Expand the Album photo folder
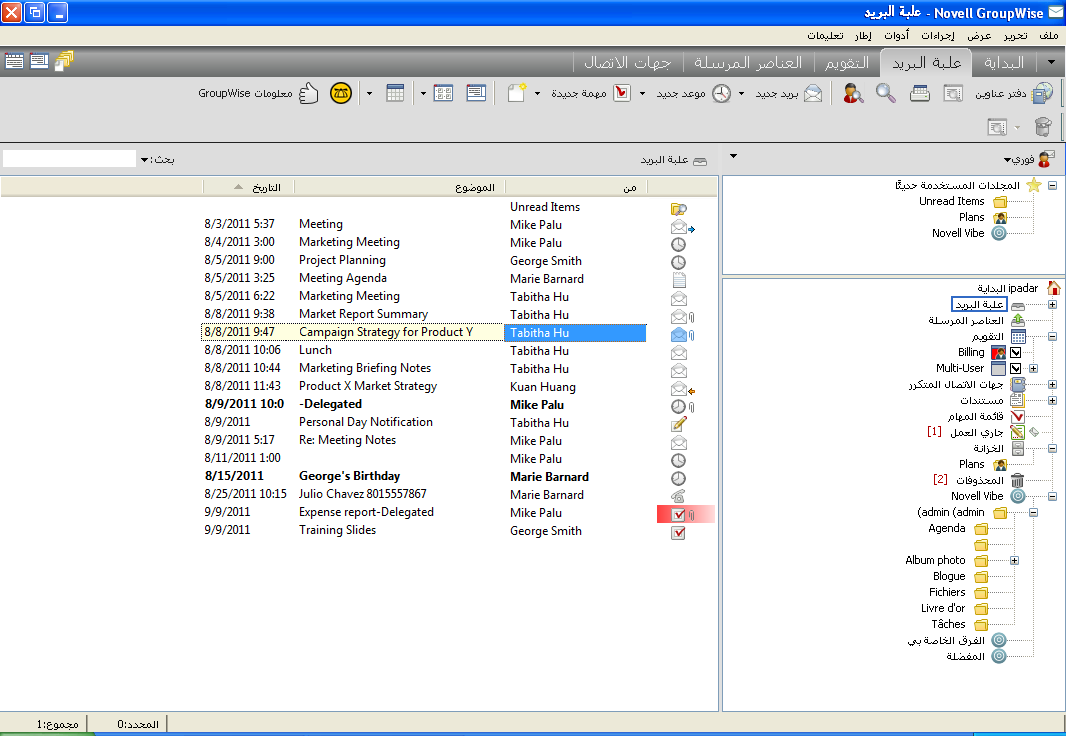The image size is (1066, 736). [x=1014, y=561]
